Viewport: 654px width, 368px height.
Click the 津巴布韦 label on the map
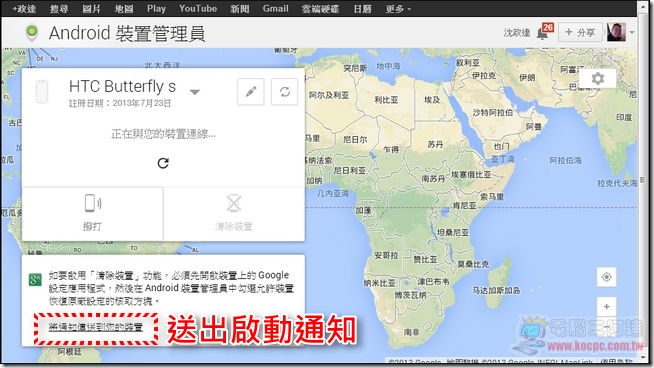434,282
